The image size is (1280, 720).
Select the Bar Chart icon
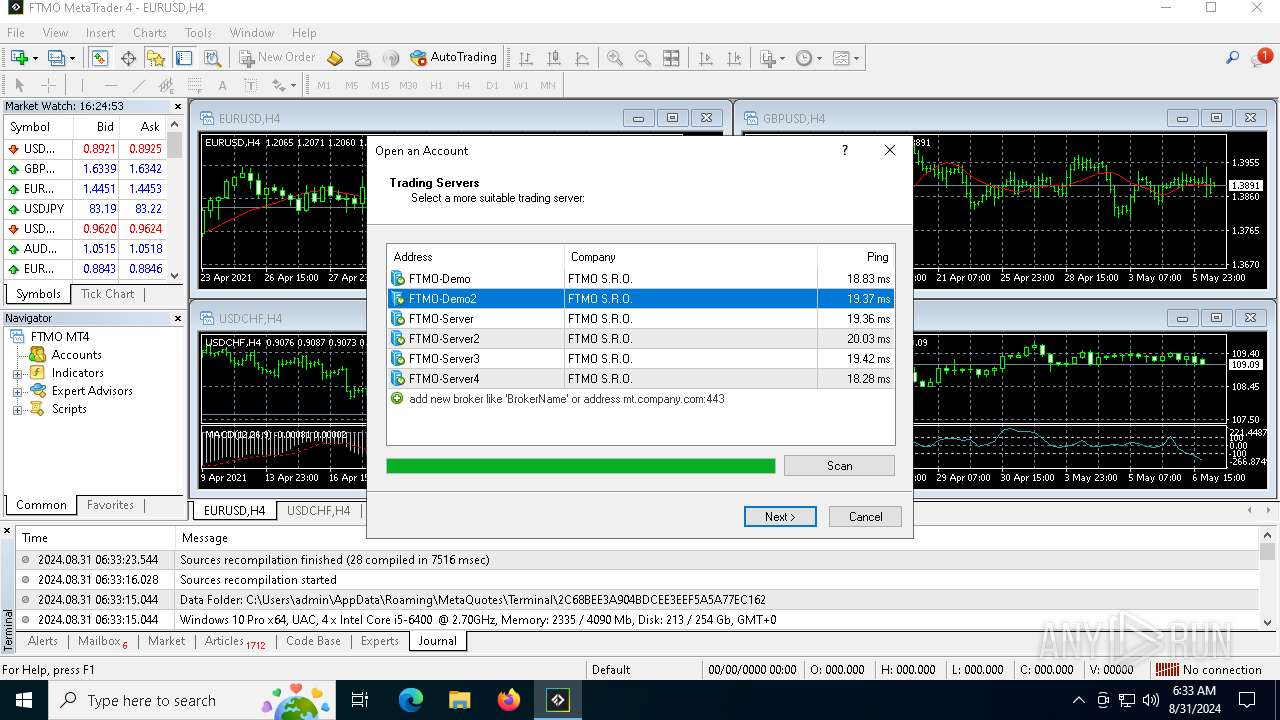click(525, 58)
